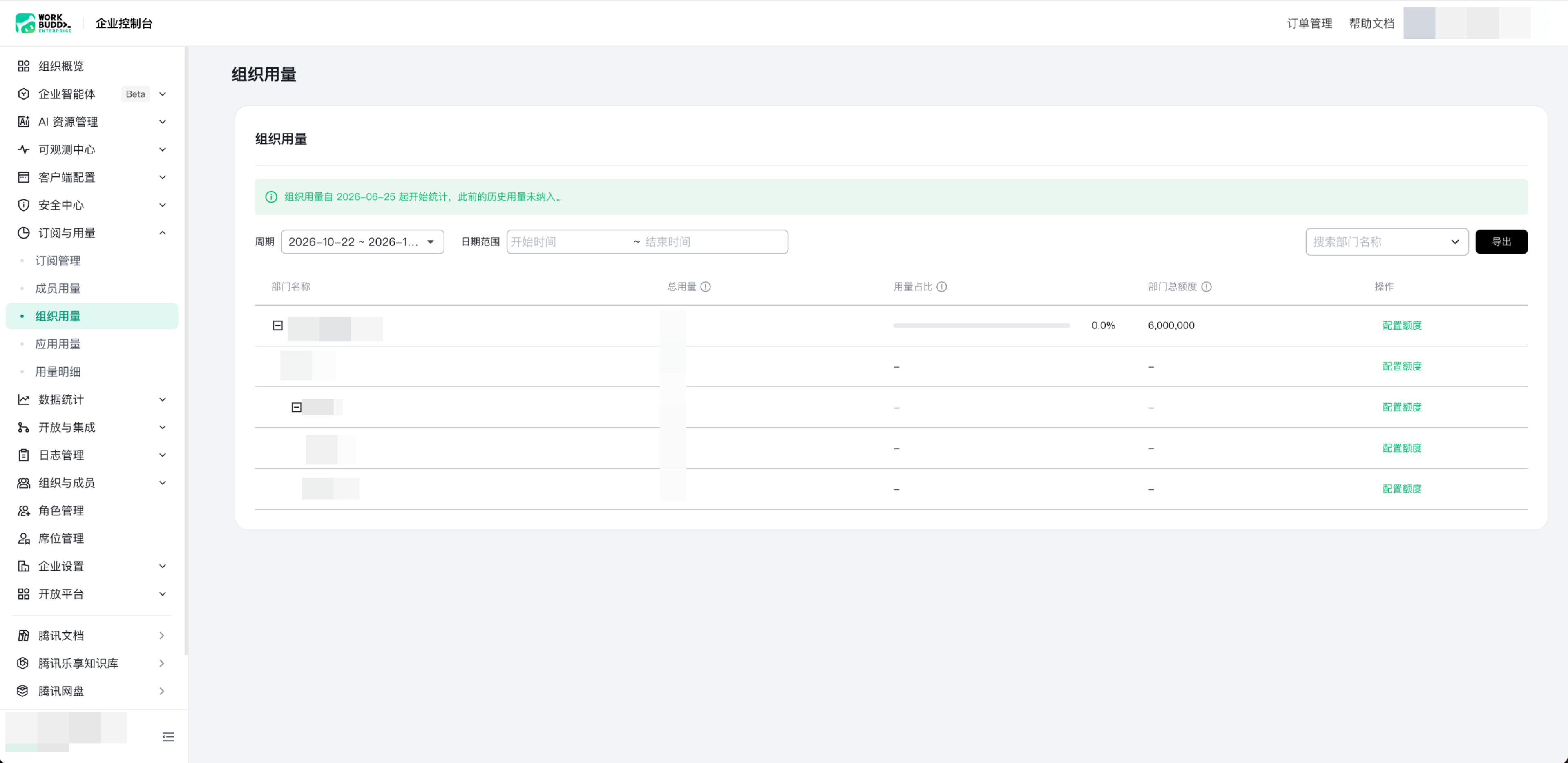Click the 腾讯文档 icon
This screenshot has width=1568, height=763.
23,636
